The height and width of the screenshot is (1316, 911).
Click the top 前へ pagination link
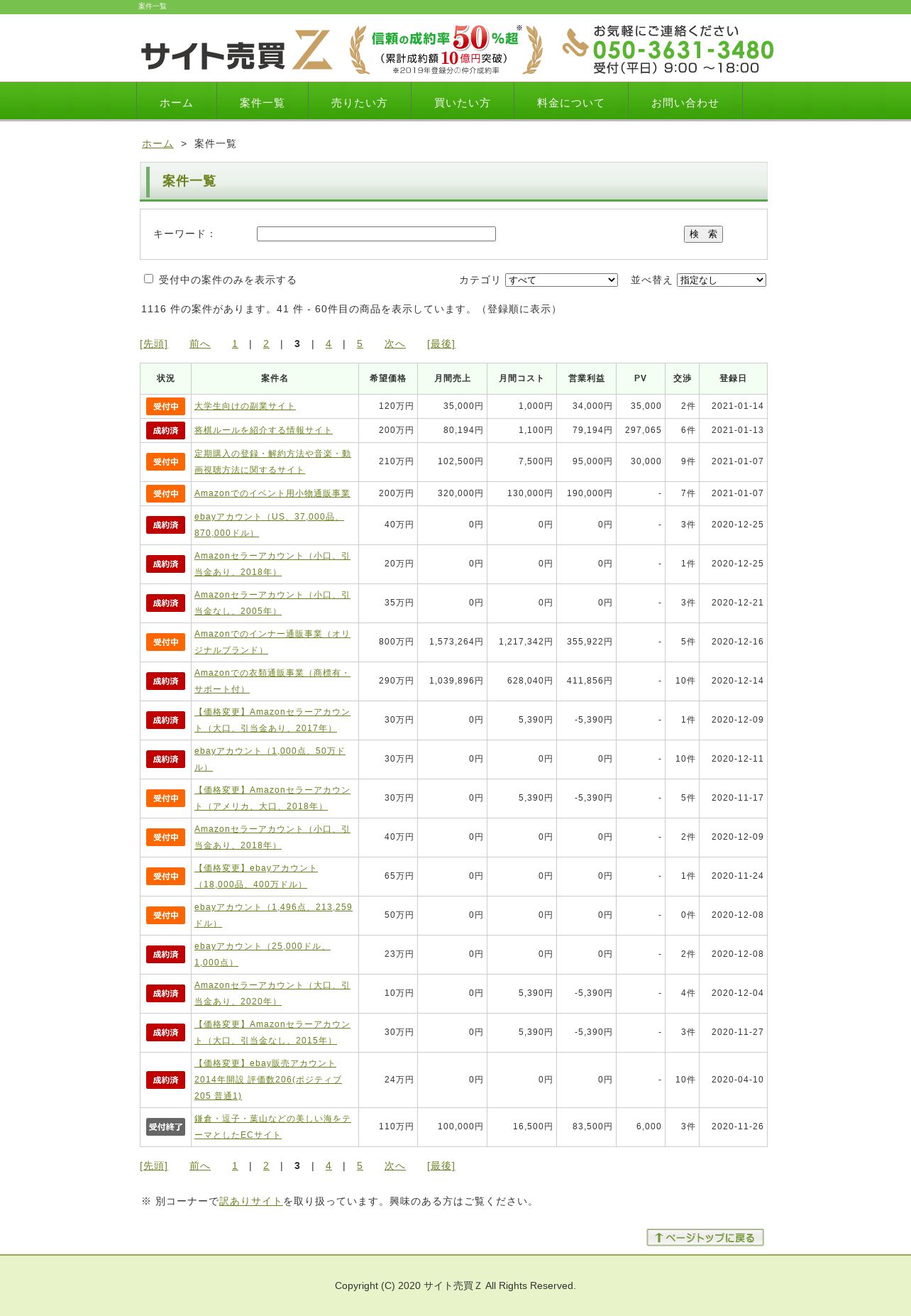pyautogui.click(x=200, y=344)
